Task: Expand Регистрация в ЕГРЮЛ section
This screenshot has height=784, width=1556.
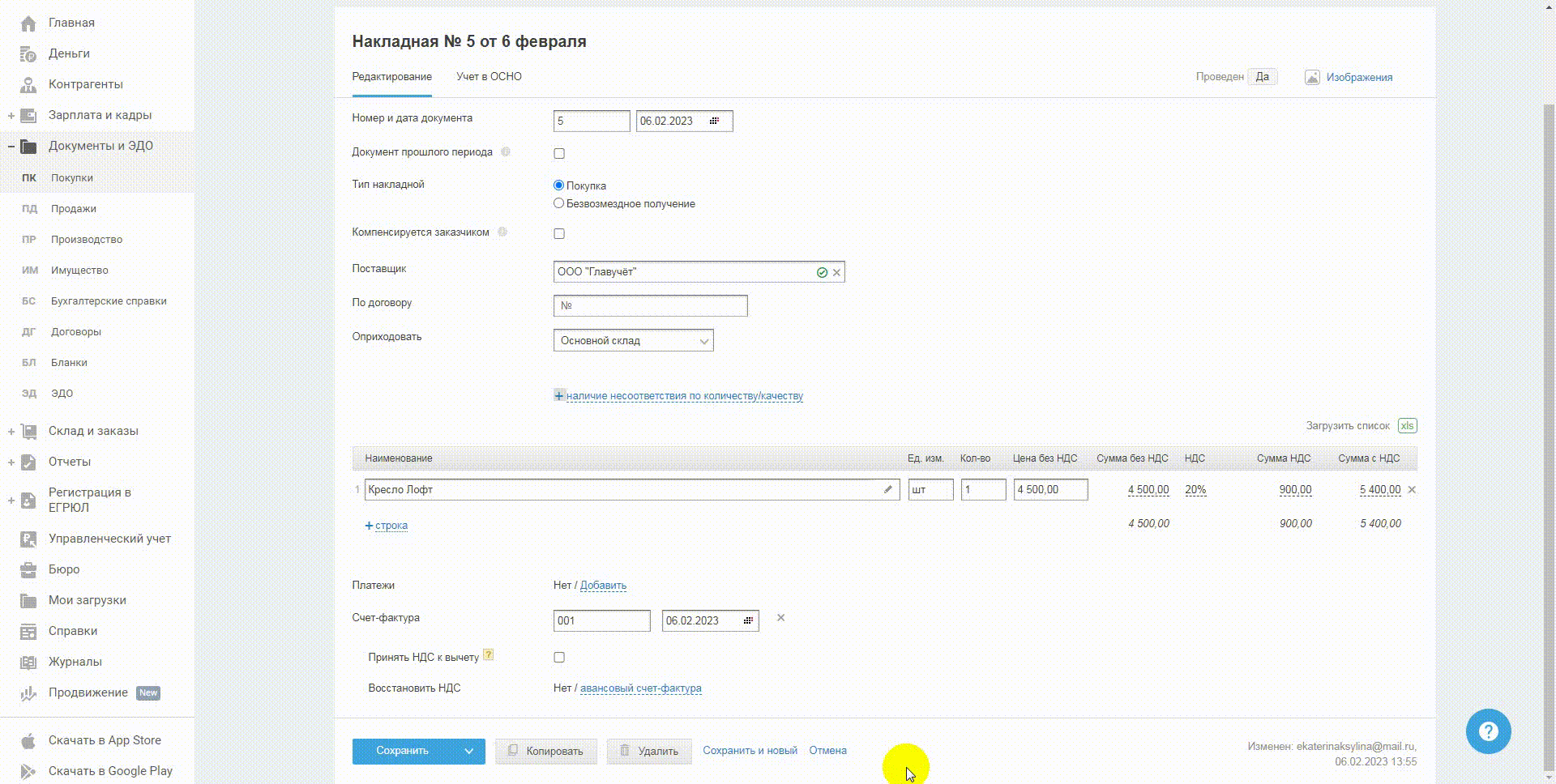Action: tap(11, 501)
